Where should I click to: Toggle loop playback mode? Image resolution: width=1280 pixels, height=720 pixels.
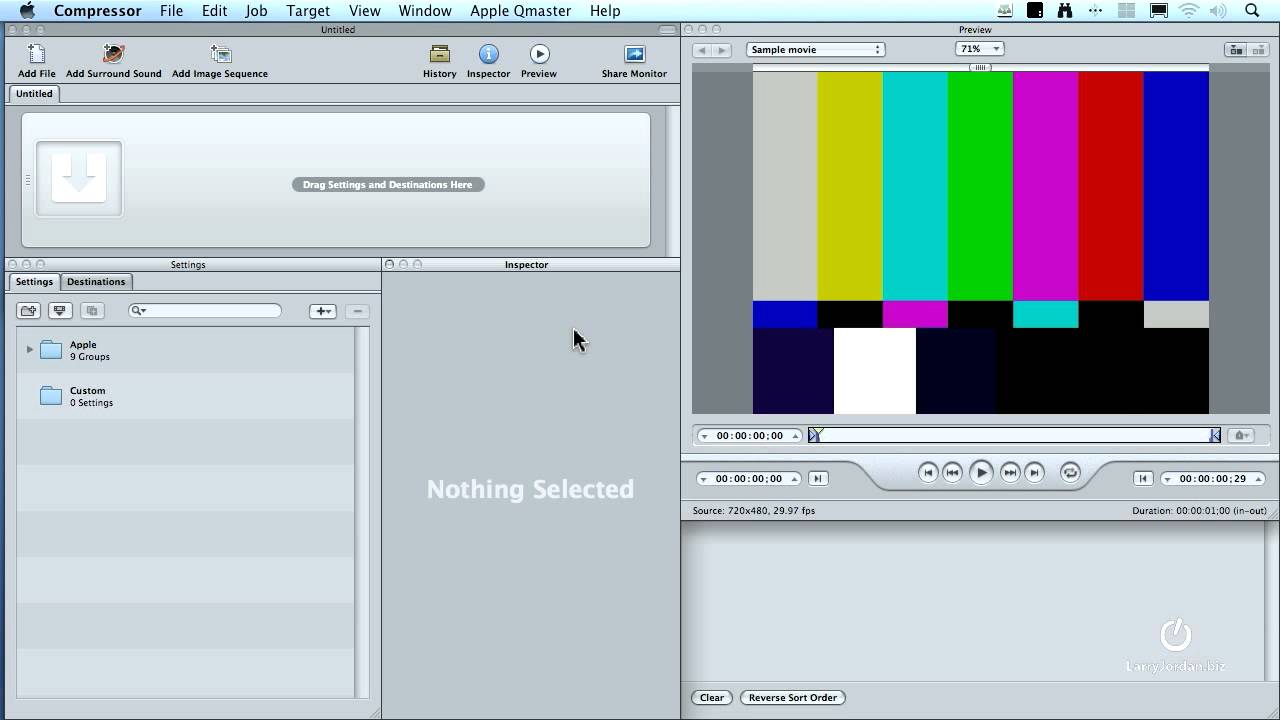tap(1070, 473)
